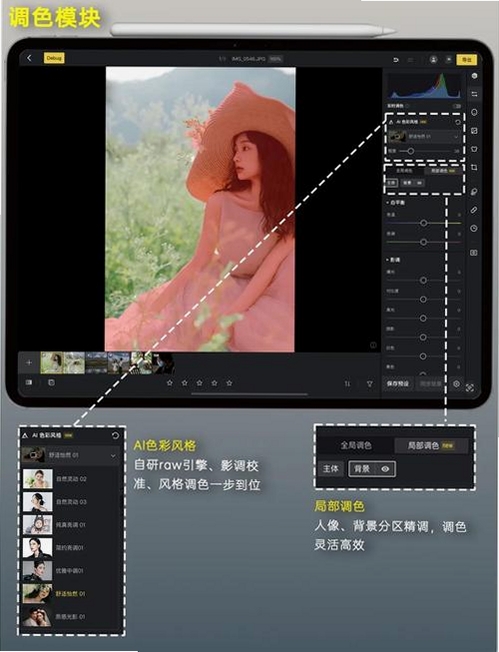Select the first thumbnail in the filmstrip
Image resolution: width=499 pixels, height=652 pixels.
52,363
